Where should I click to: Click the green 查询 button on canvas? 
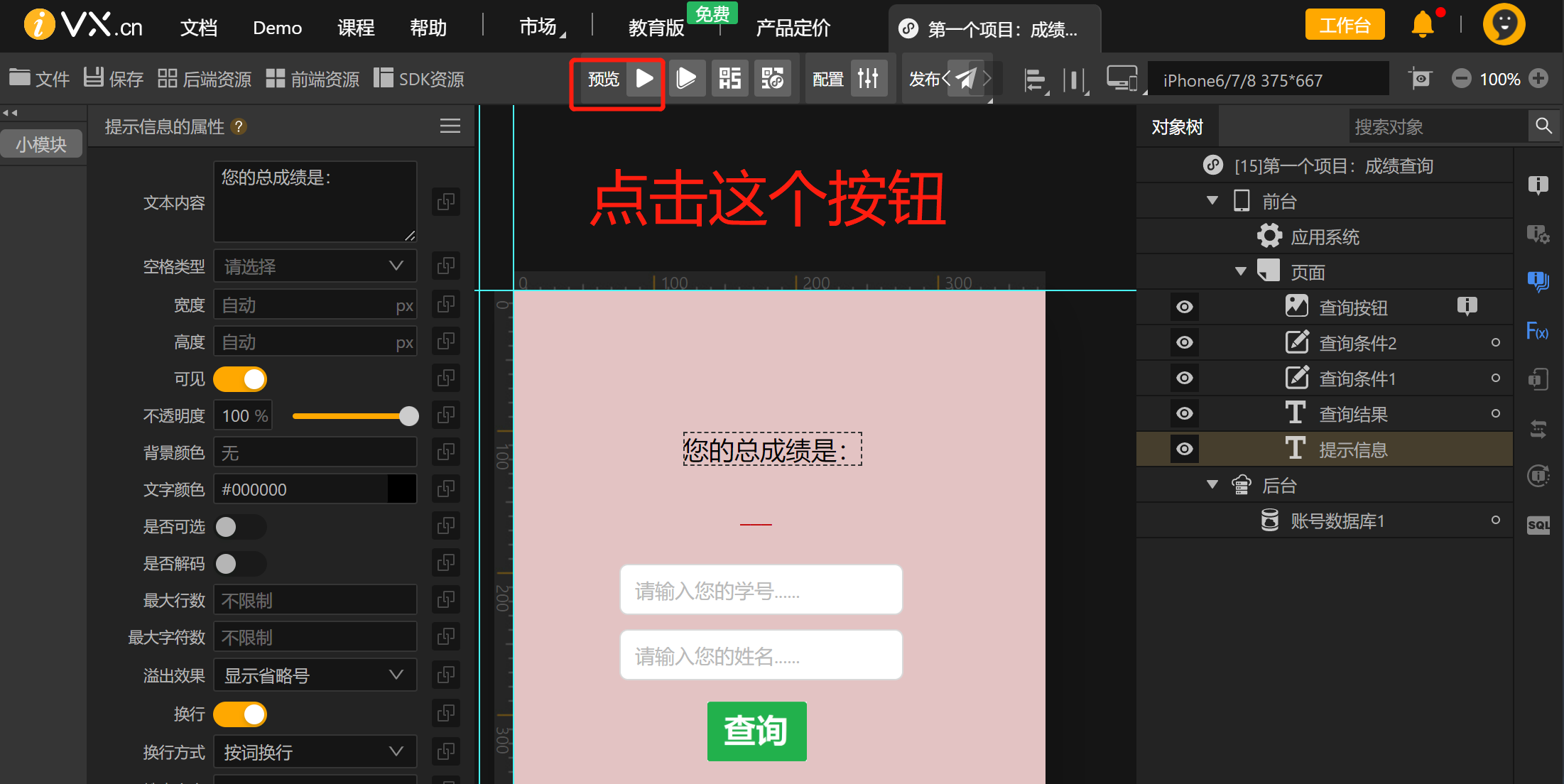pyautogui.click(x=756, y=731)
